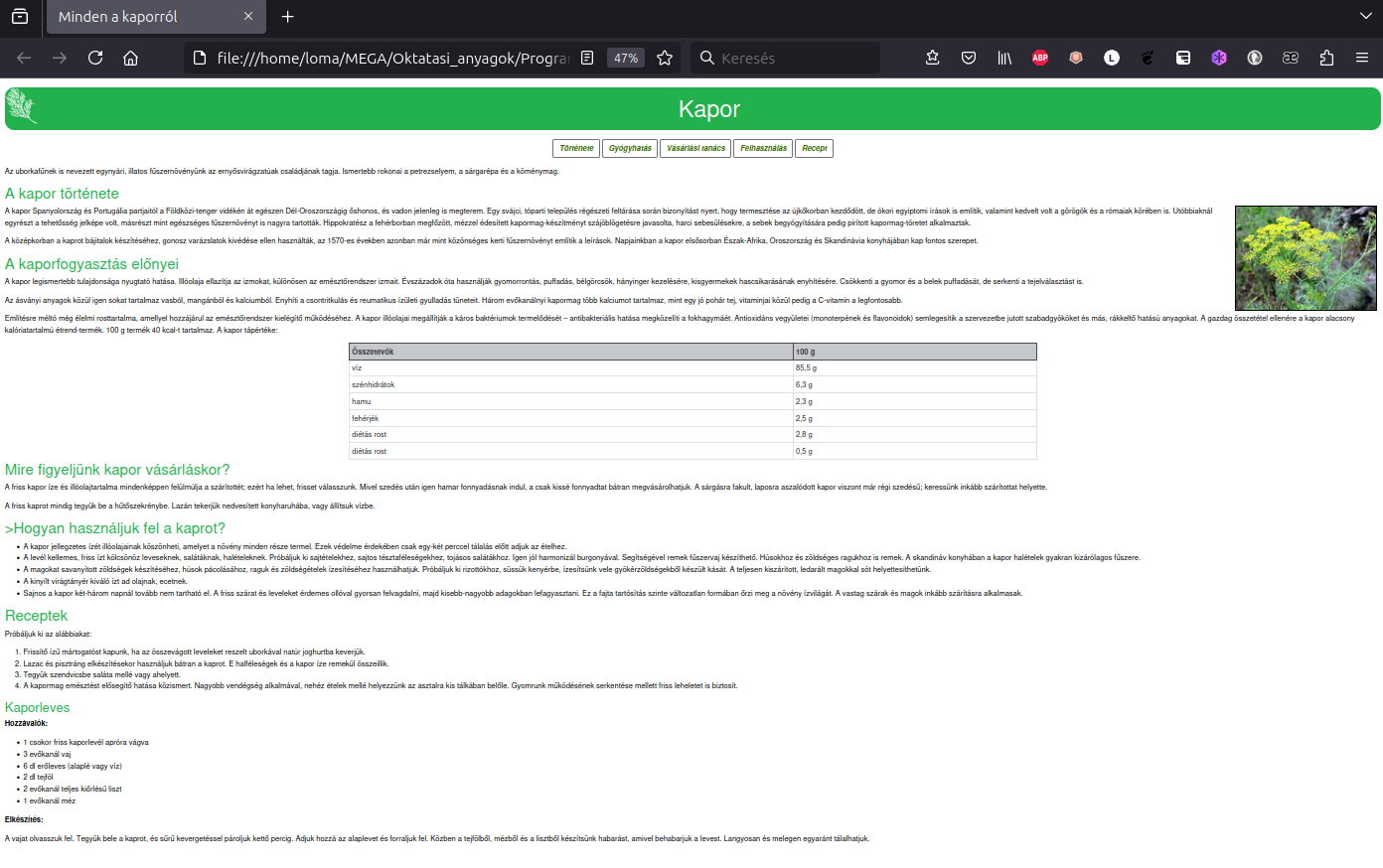Open the orange shield extension
Screen dimensions: 1383x868
[1075, 58]
